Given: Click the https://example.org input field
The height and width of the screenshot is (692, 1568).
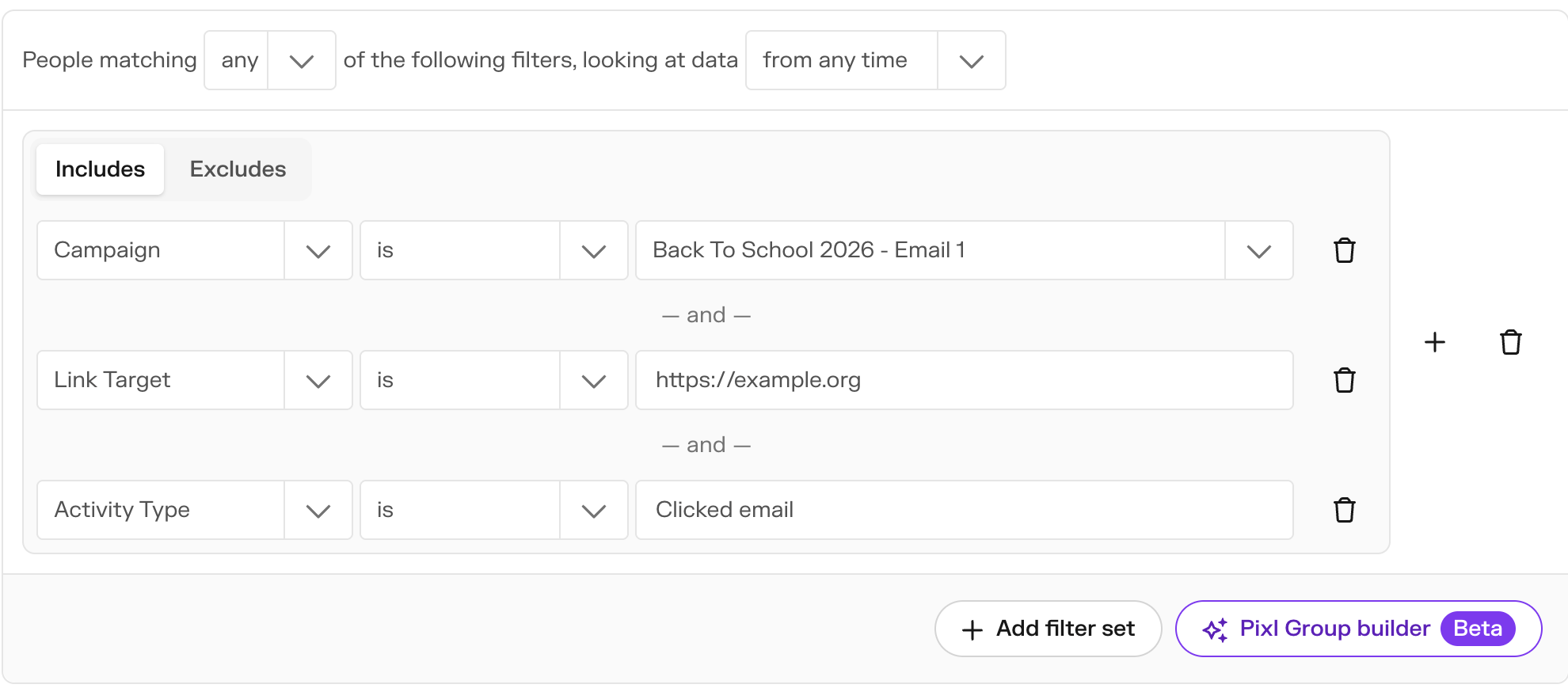Looking at the screenshot, I should pos(965,380).
